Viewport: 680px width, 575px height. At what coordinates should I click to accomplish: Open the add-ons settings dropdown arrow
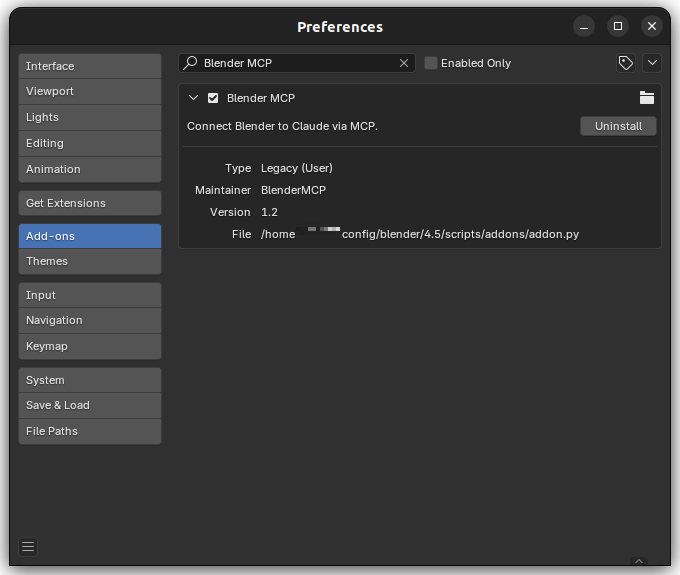click(x=652, y=63)
